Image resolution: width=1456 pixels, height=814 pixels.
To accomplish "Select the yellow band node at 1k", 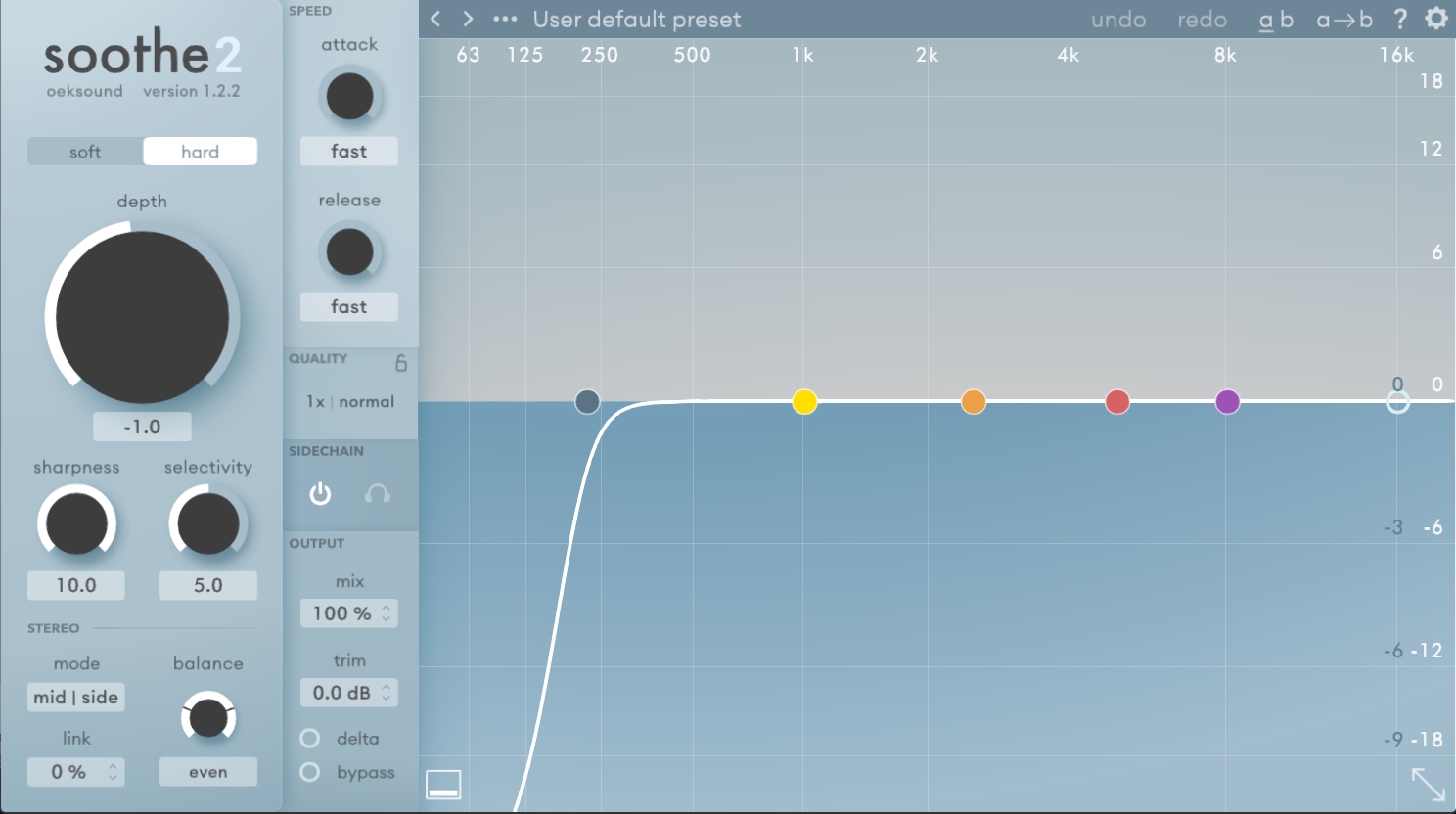I will point(804,402).
